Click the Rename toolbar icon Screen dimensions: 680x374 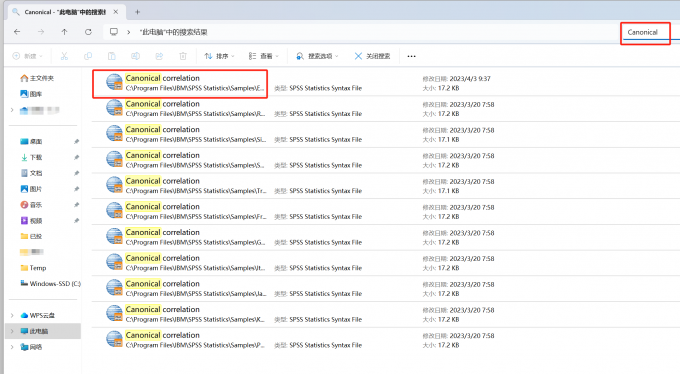[135, 56]
